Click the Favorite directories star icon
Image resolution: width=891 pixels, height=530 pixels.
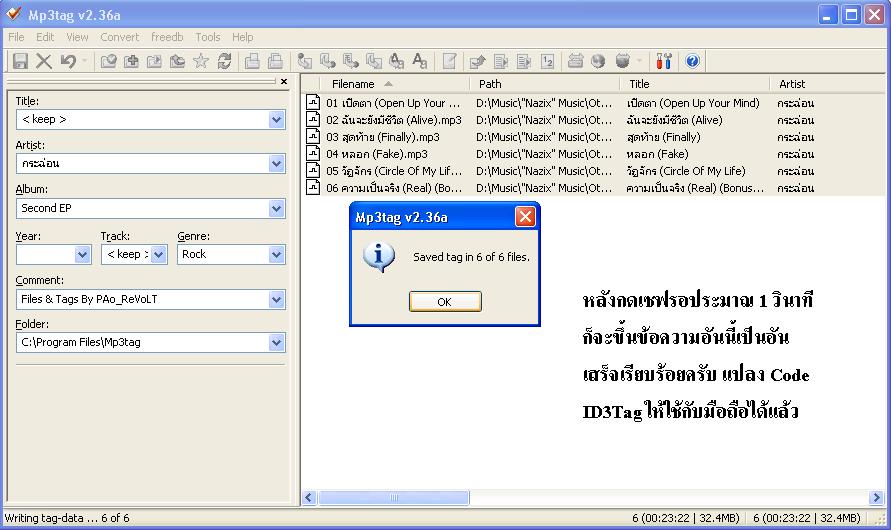tap(201, 61)
